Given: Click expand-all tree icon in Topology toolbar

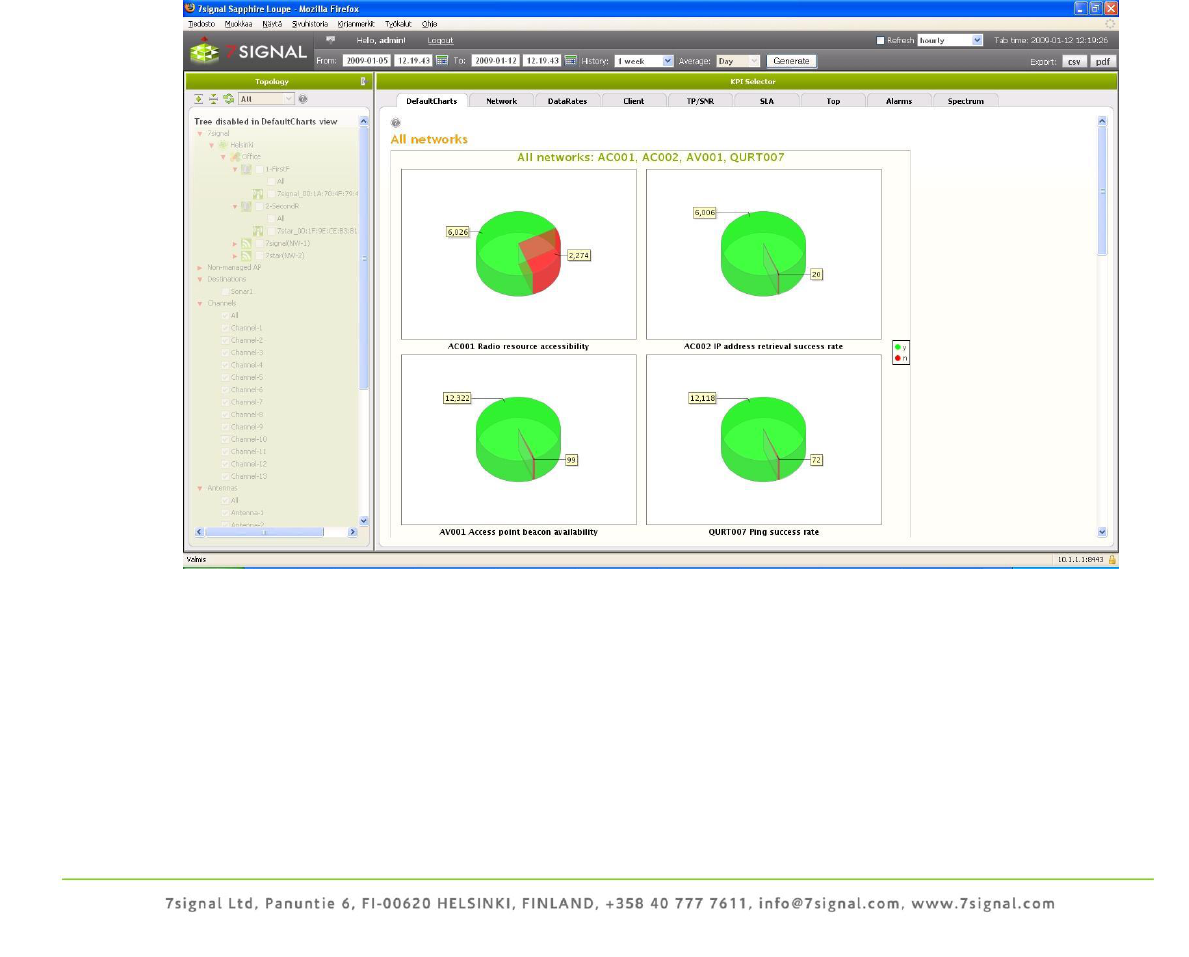Looking at the screenshot, I should (x=198, y=99).
